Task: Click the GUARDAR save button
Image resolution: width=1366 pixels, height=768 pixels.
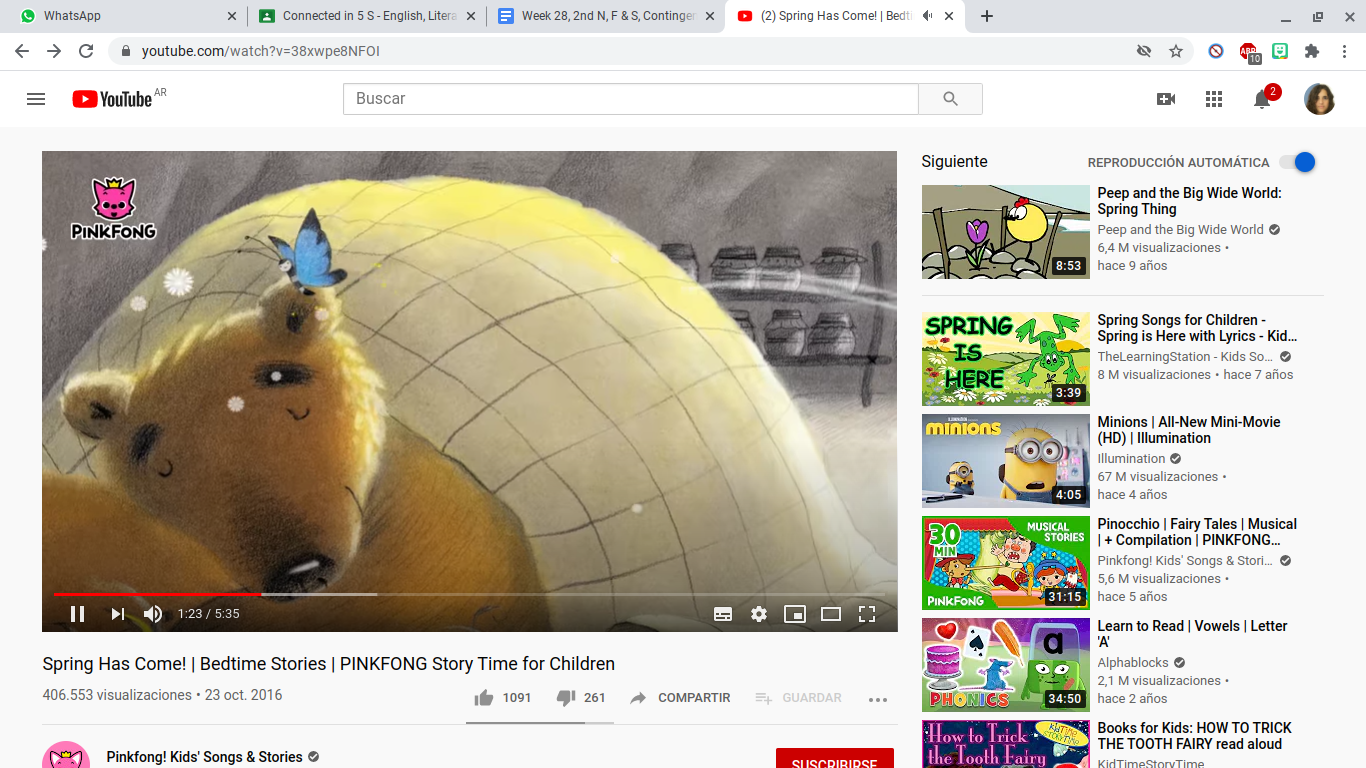Action: [798, 698]
